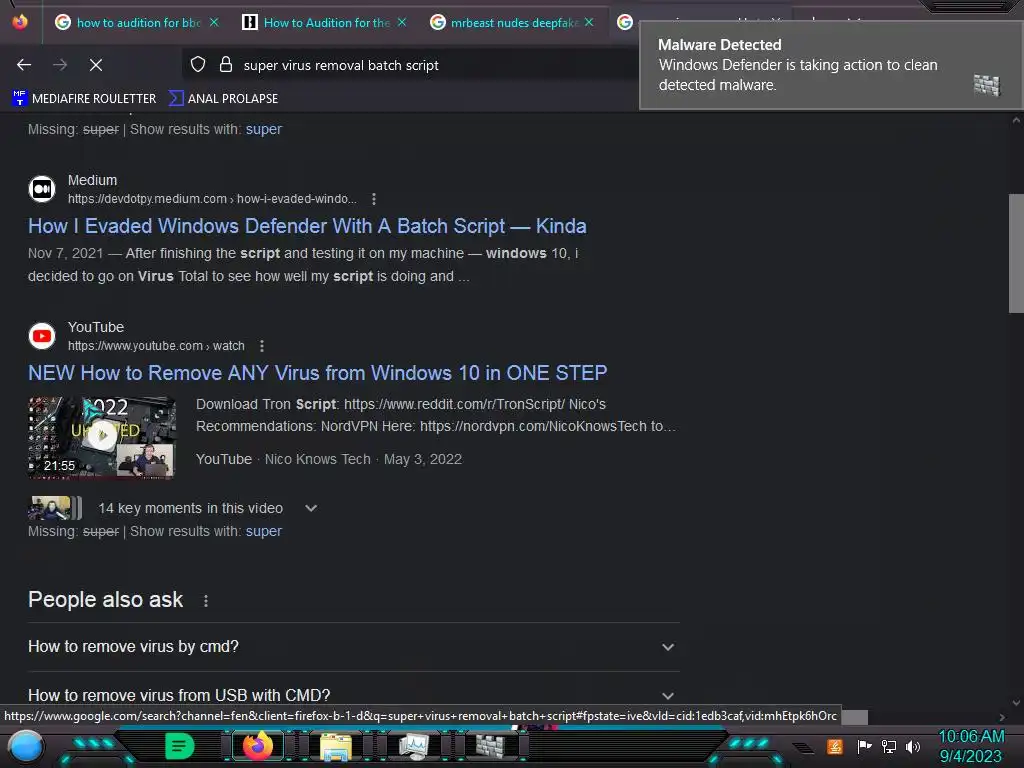Click the address bar search text

[341, 65]
